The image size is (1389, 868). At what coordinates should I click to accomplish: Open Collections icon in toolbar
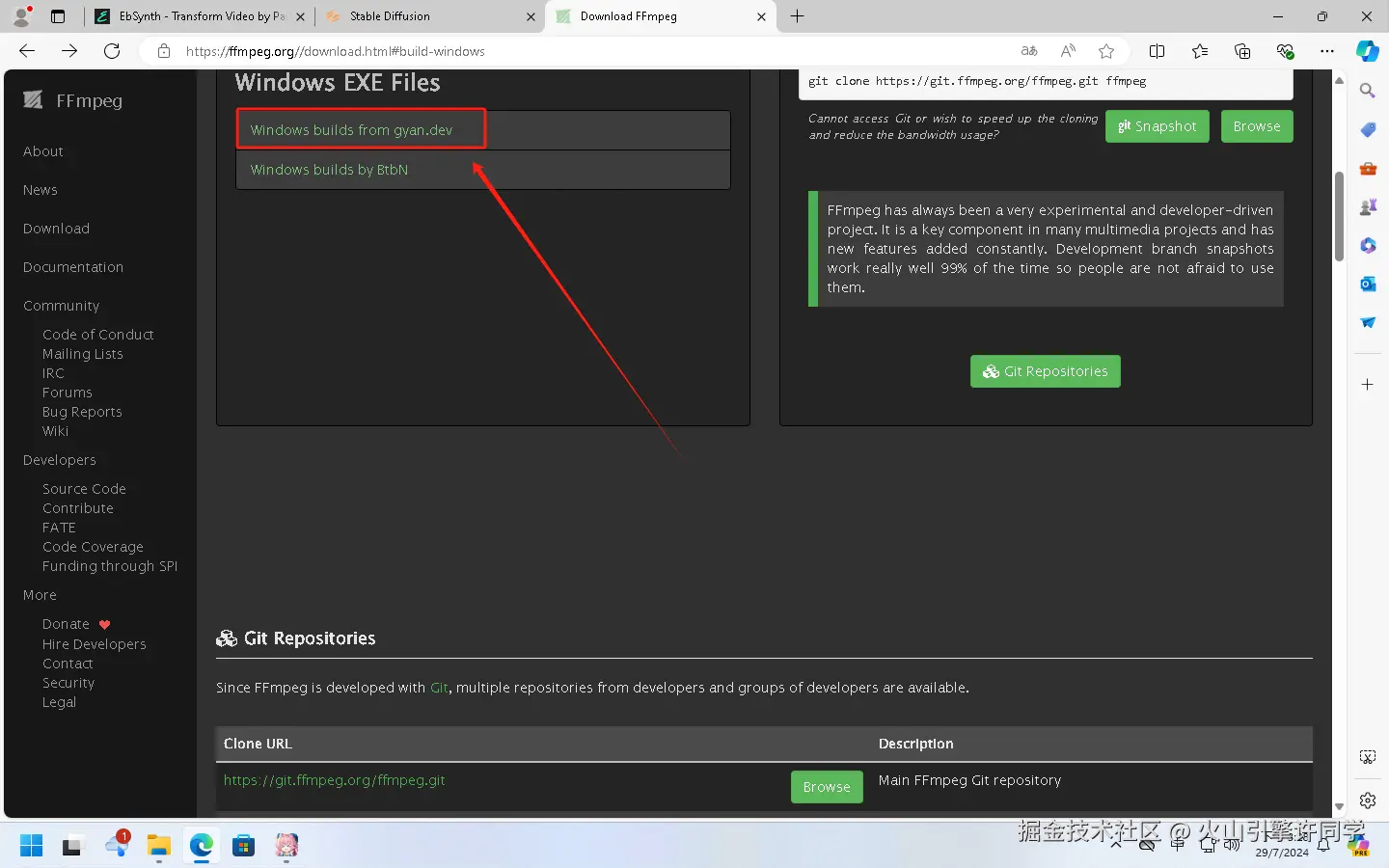click(x=1242, y=51)
